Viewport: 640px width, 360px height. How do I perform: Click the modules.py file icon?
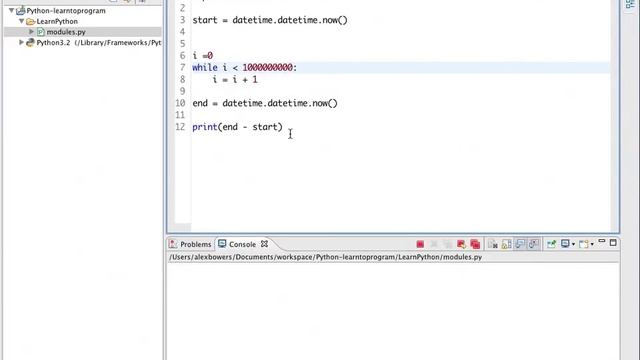click(40, 32)
